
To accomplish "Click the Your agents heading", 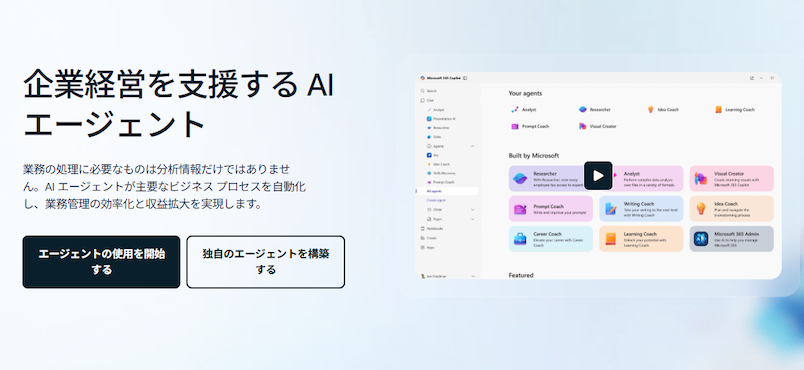I will click(x=525, y=93).
